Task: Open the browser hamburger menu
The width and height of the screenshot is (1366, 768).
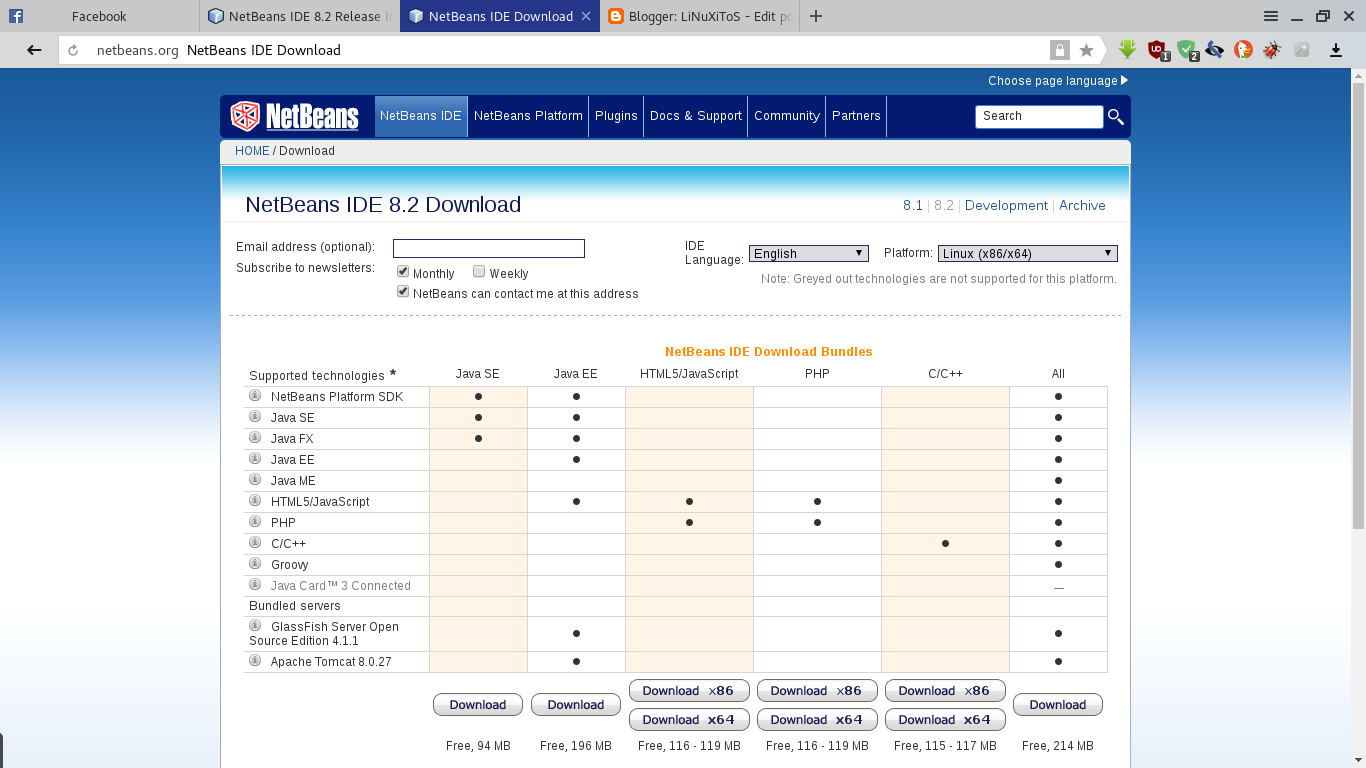Action: tap(1271, 16)
